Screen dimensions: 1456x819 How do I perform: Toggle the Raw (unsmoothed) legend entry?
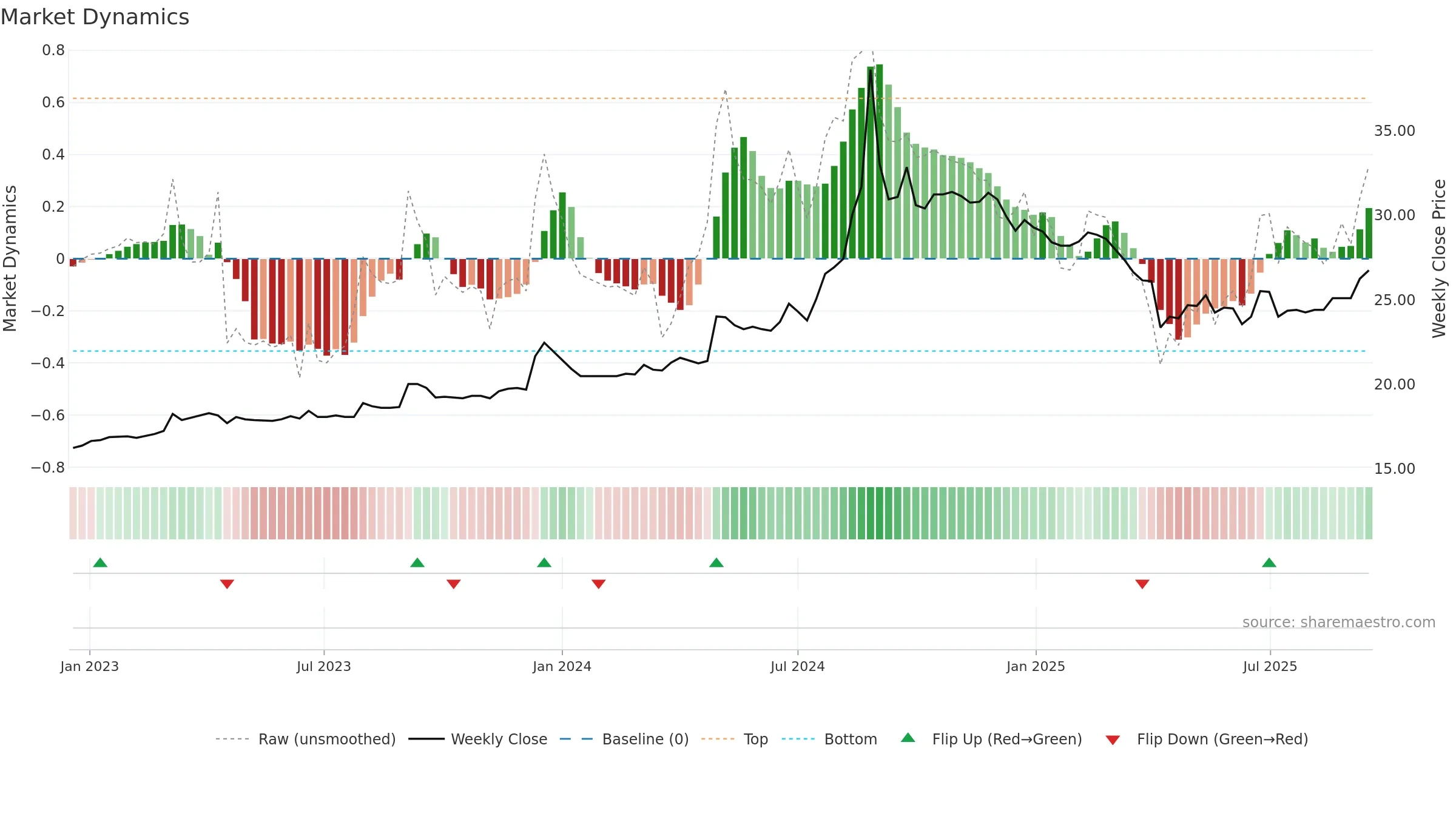pos(305,739)
